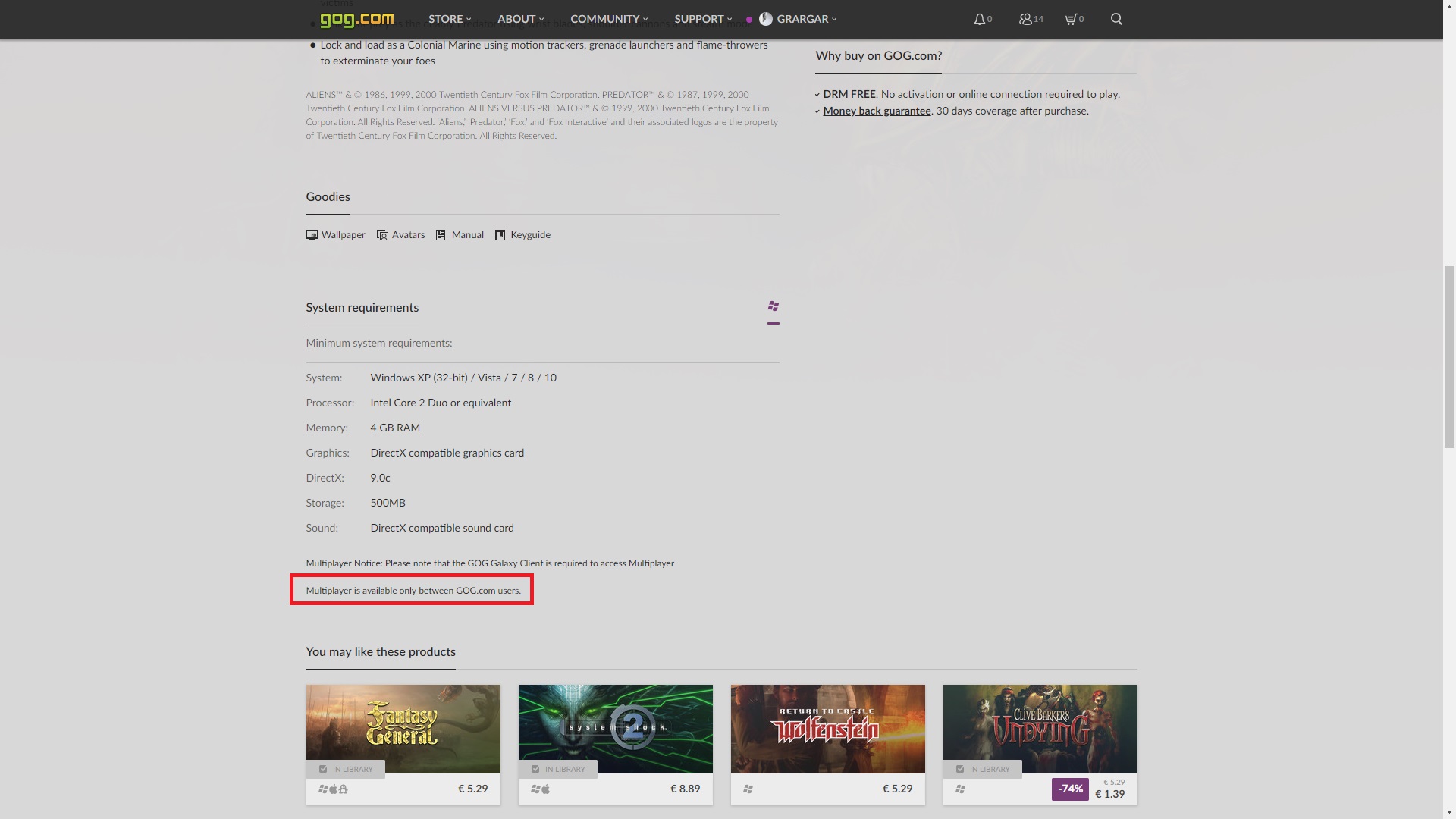Click In Library check on Fantasy General
The width and height of the screenshot is (1456, 819).
tap(323, 769)
